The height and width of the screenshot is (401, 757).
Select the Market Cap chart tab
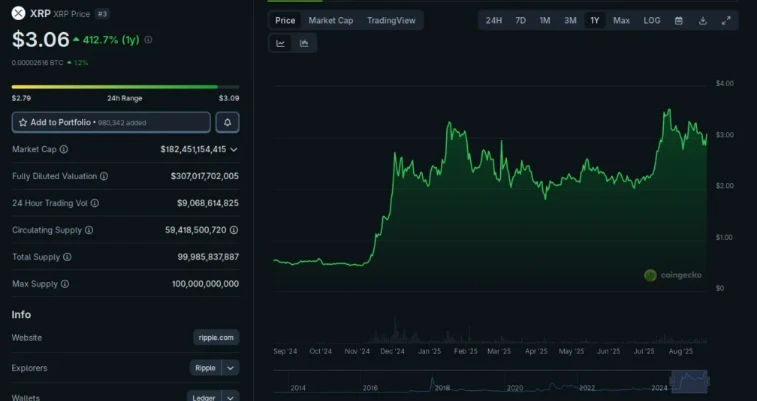pyautogui.click(x=331, y=21)
